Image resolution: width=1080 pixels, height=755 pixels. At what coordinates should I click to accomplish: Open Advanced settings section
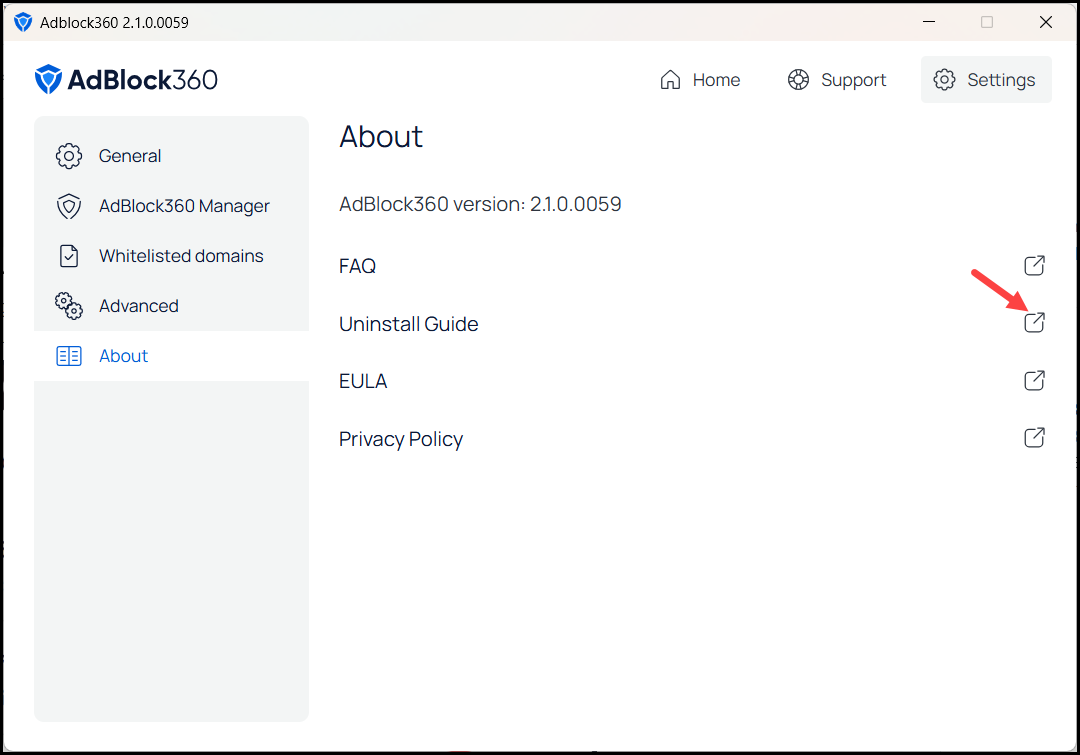click(172, 306)
